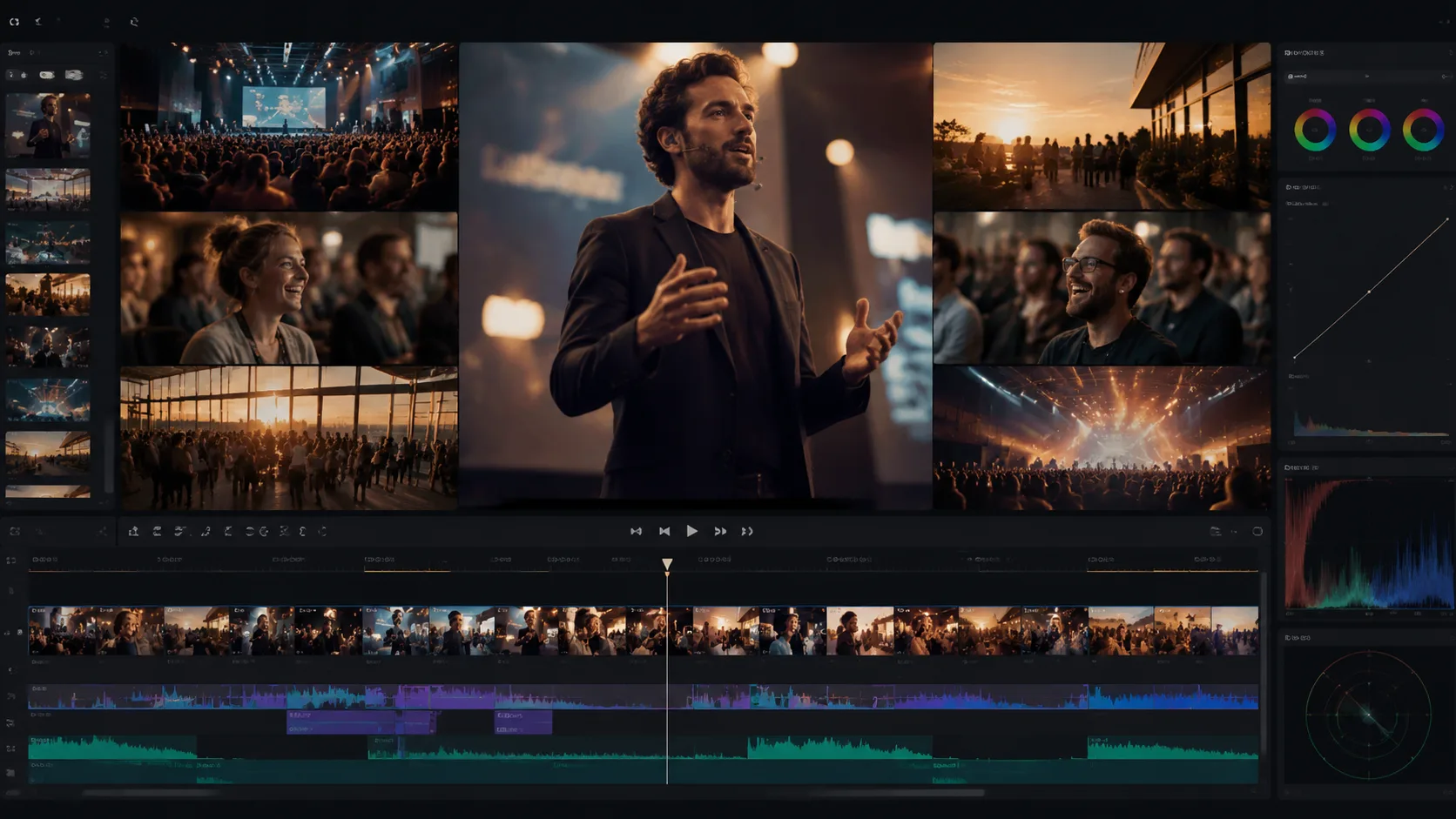1456x819 pixels.
Task: Click the main speaker preview in the center viewer
Action: tap(696, 276)
